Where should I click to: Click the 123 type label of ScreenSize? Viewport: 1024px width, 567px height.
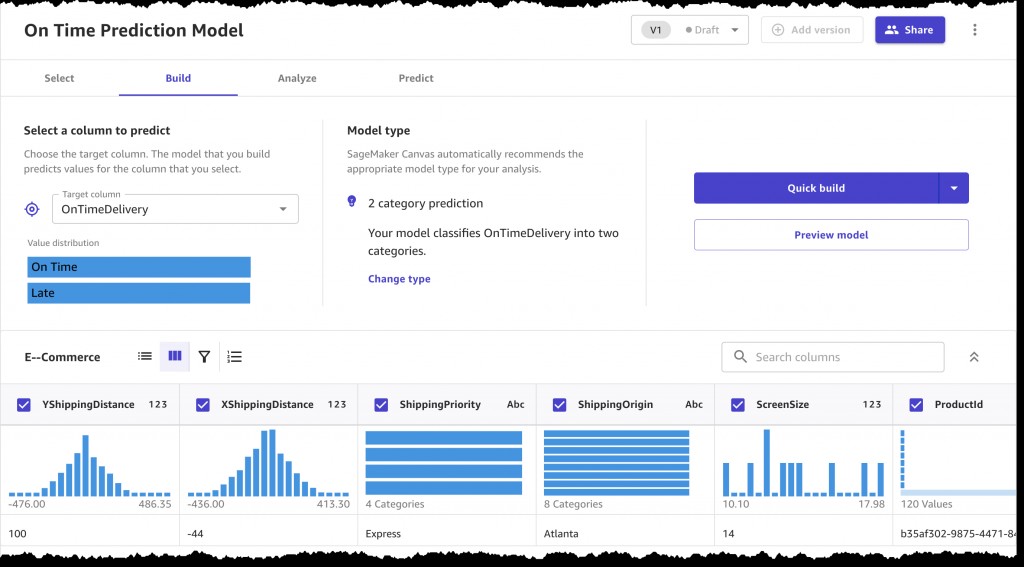[x=872, y=404]
